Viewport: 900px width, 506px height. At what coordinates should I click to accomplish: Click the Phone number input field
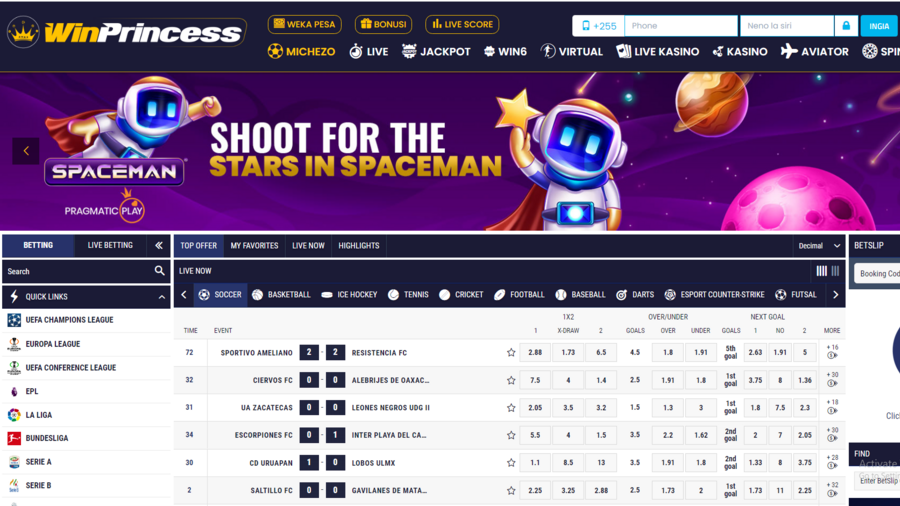tap(680, 26)
